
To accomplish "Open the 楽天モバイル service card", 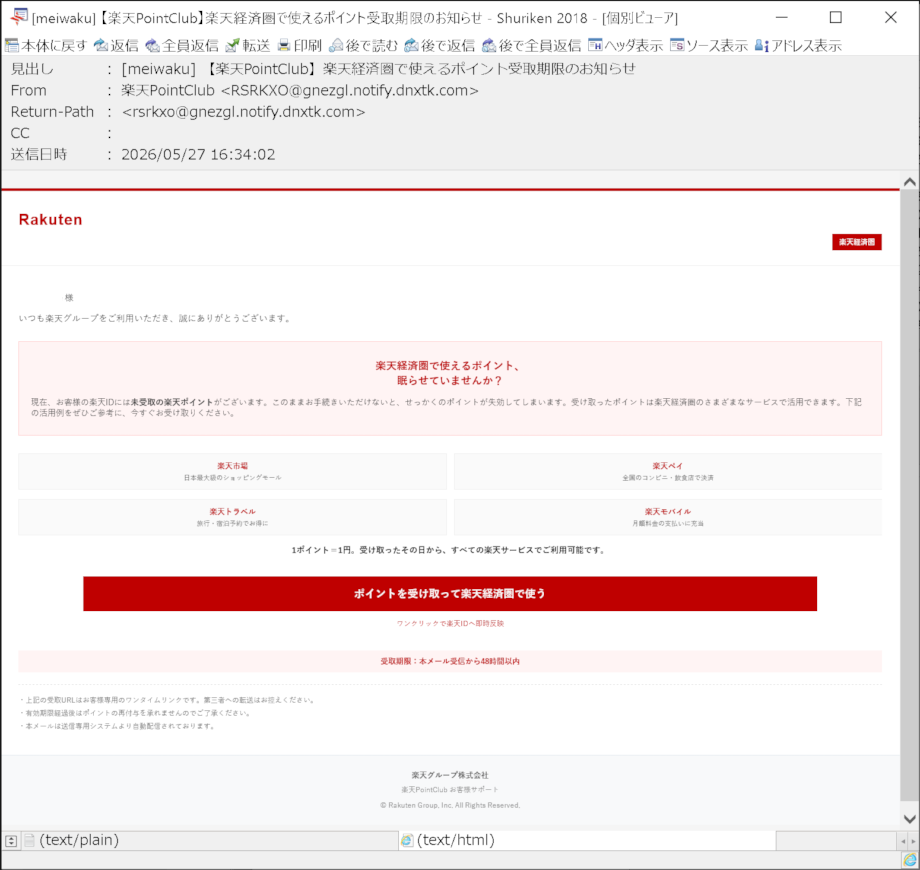I will tap(668, 517).
